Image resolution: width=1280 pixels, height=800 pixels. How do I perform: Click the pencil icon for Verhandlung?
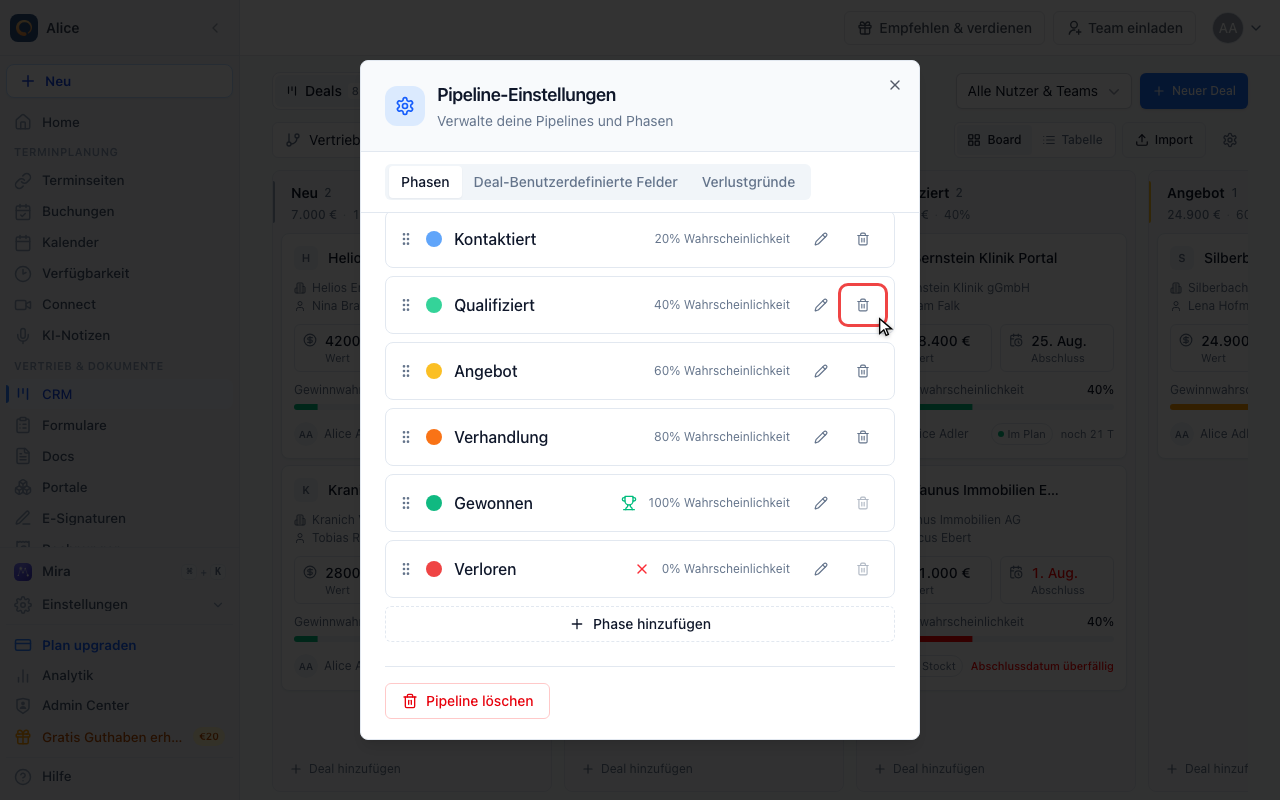click(x=821, y=437)
